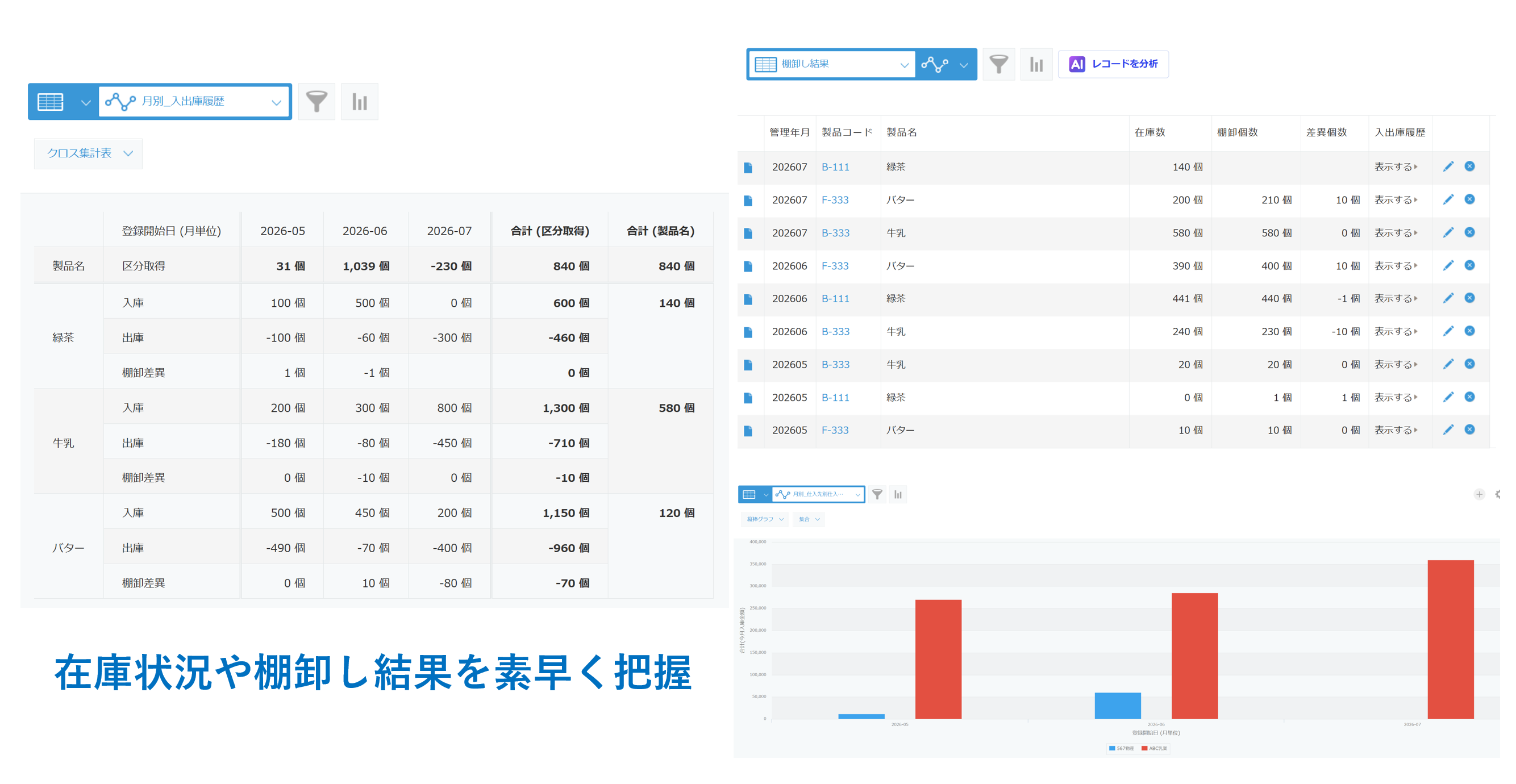
Task: Open the クロス集計表 chart type dropdown
Action: point(88,153)
